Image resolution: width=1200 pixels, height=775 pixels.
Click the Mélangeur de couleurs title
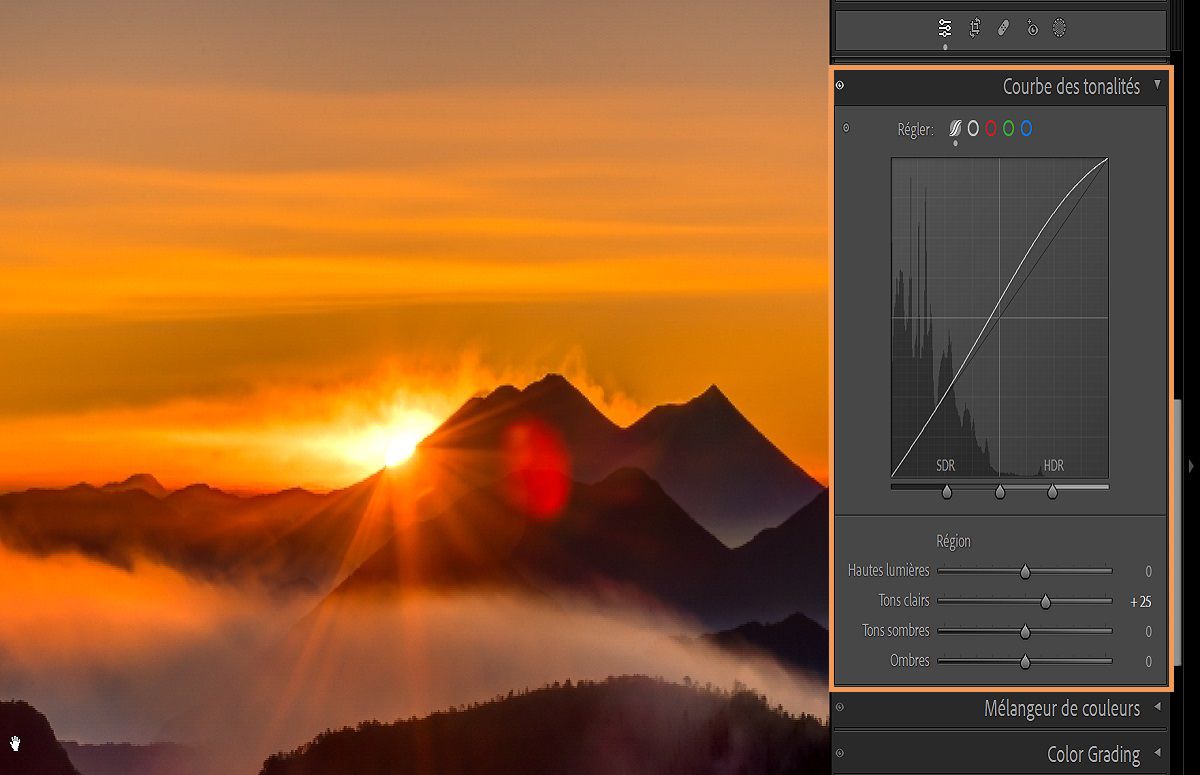tap(1061, 708)
